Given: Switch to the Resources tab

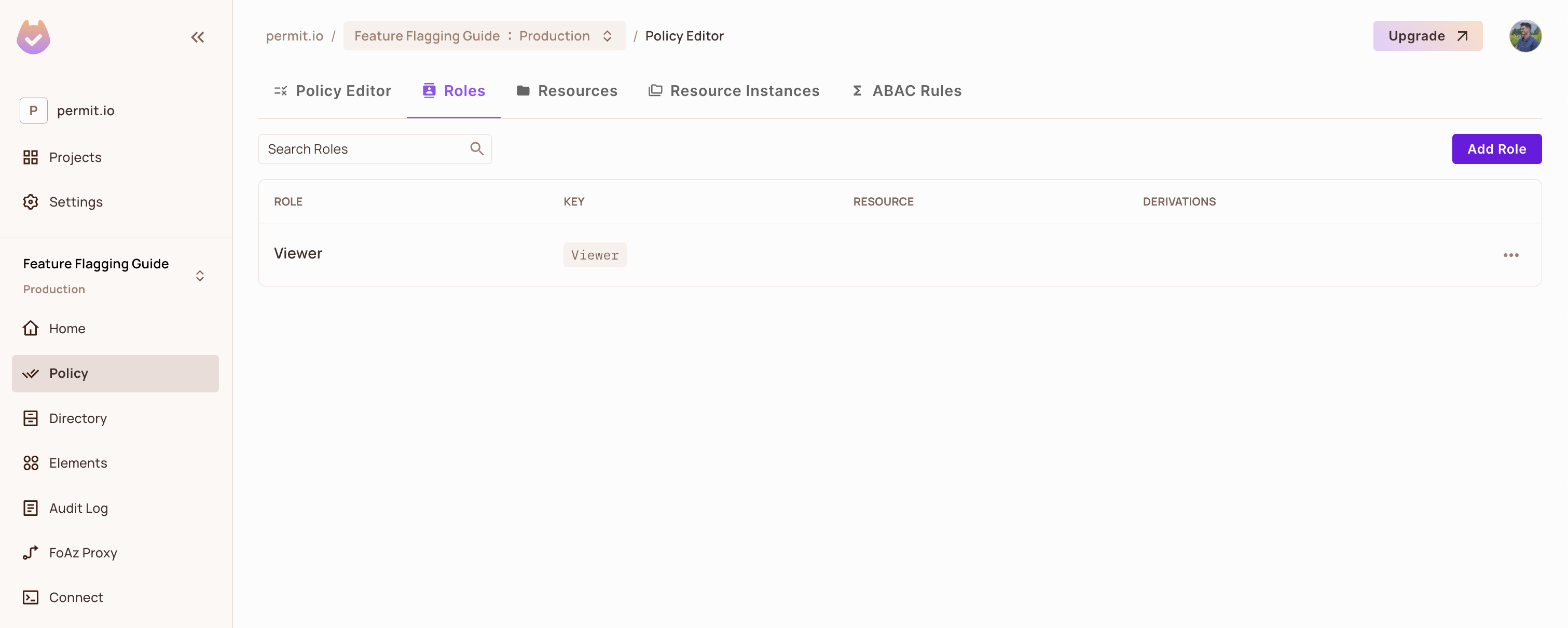Looking at the screenshot, I should pyautogui.click(x=567, y=91).
